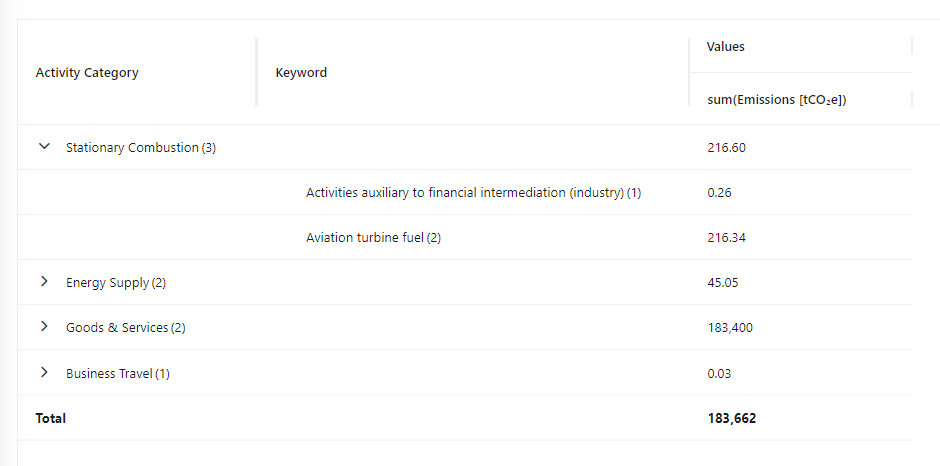Click the sum(Emissions [tCO₂e]) column header
The height and width of the screenshot is (466, 940).
776,100
